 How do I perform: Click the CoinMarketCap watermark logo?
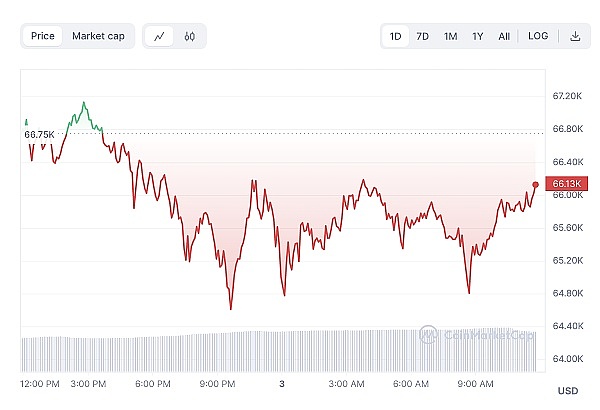(x=476, y=335)
